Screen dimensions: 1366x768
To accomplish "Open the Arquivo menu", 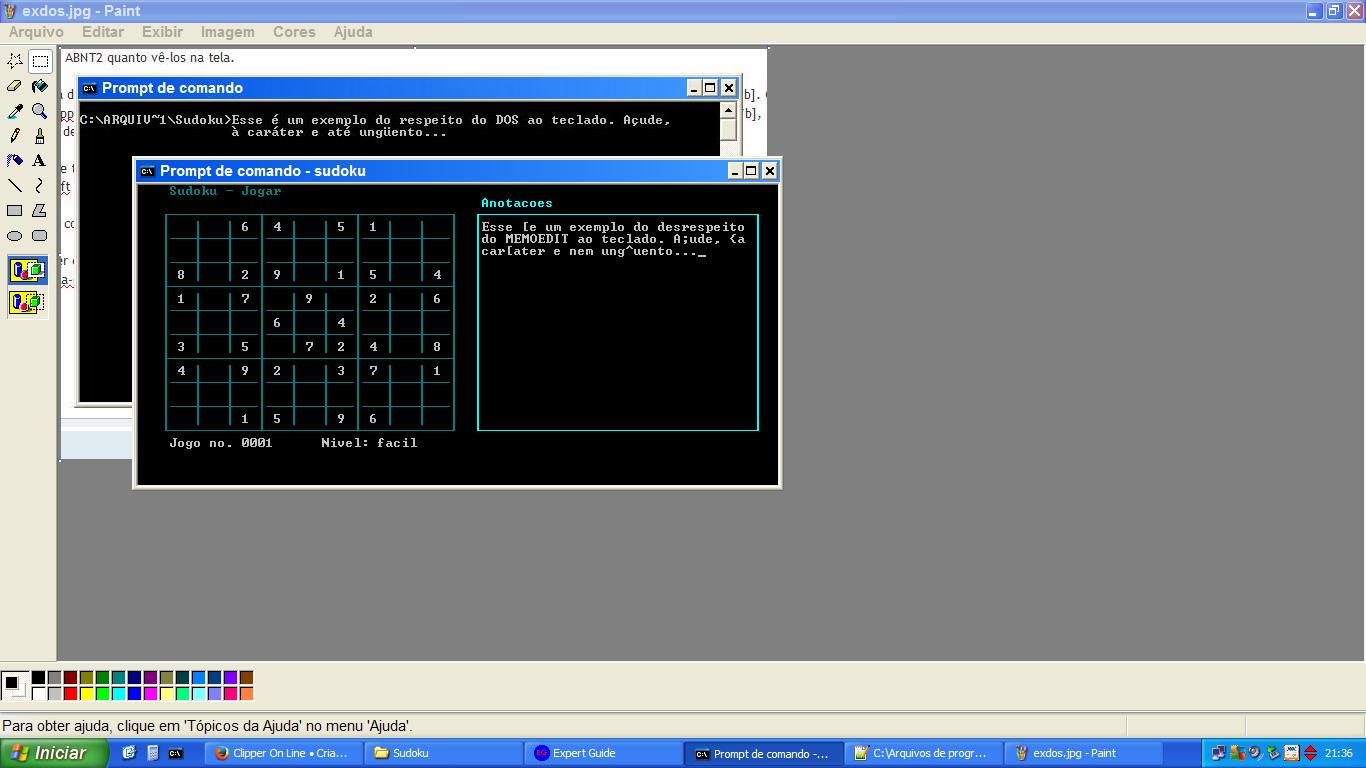I will [x=36, y=32].
